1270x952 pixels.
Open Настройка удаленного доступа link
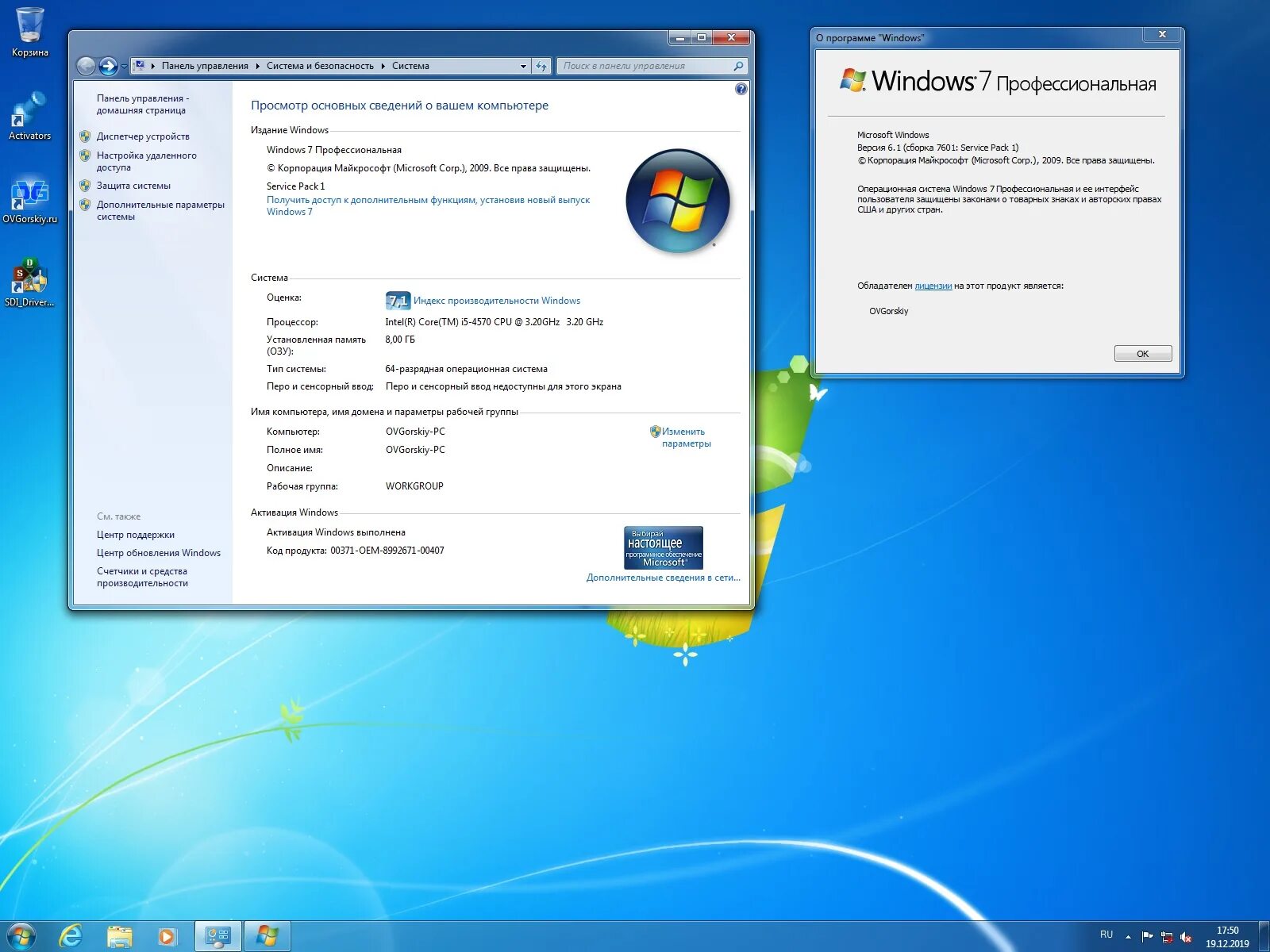147,161
